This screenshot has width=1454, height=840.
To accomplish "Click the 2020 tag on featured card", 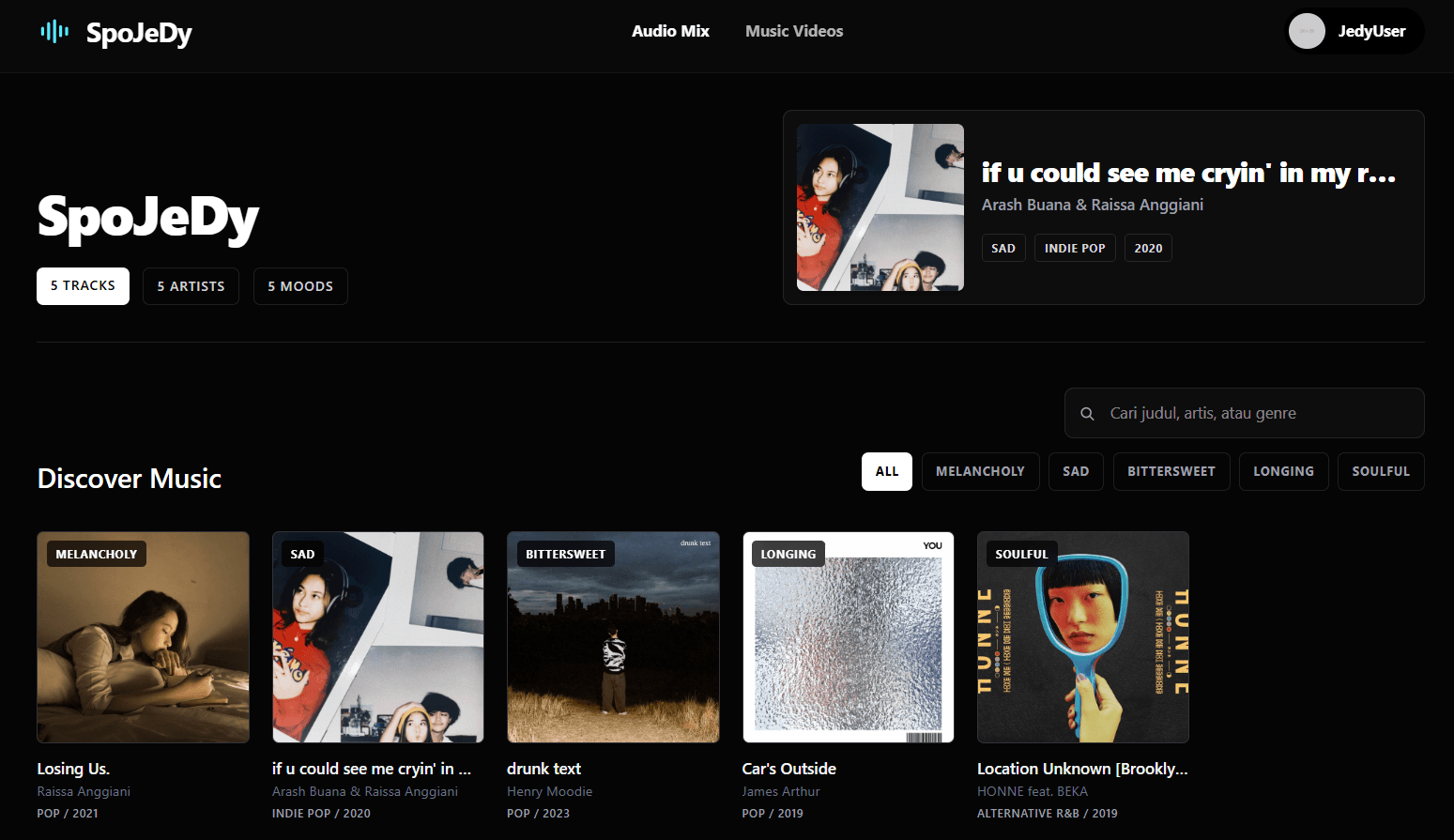I will tap(1148, 248).
